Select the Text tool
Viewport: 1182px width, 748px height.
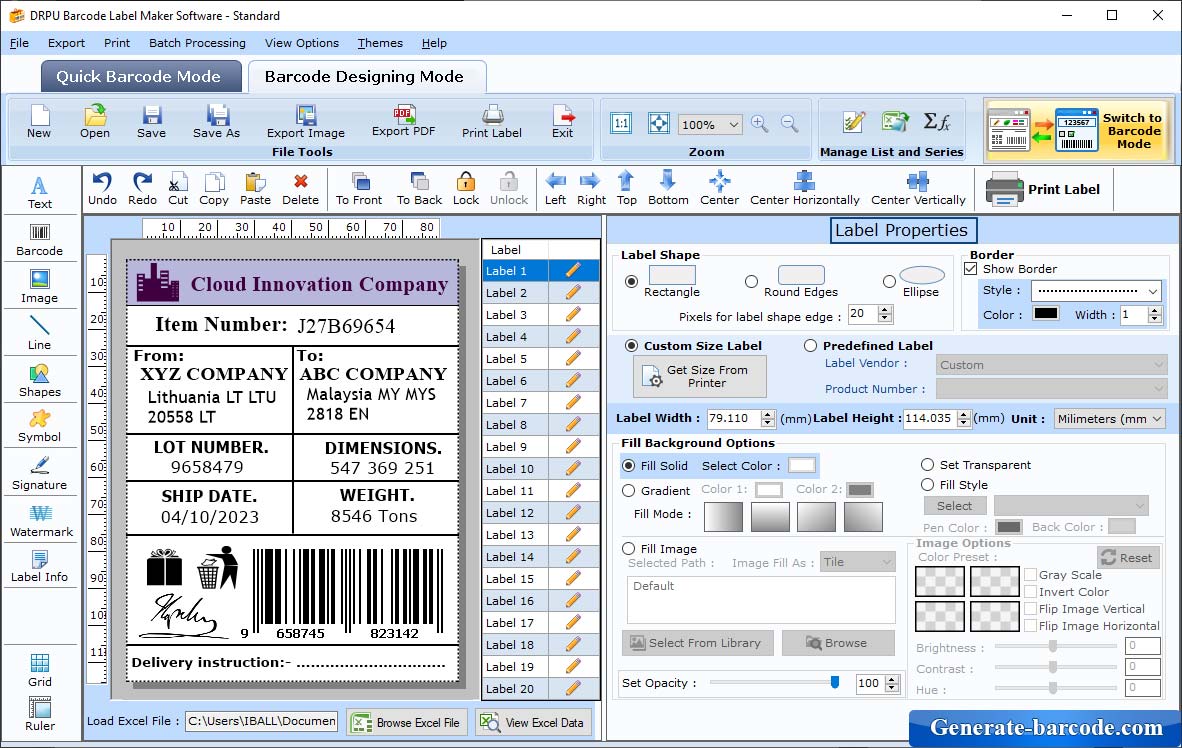point(39,192)
